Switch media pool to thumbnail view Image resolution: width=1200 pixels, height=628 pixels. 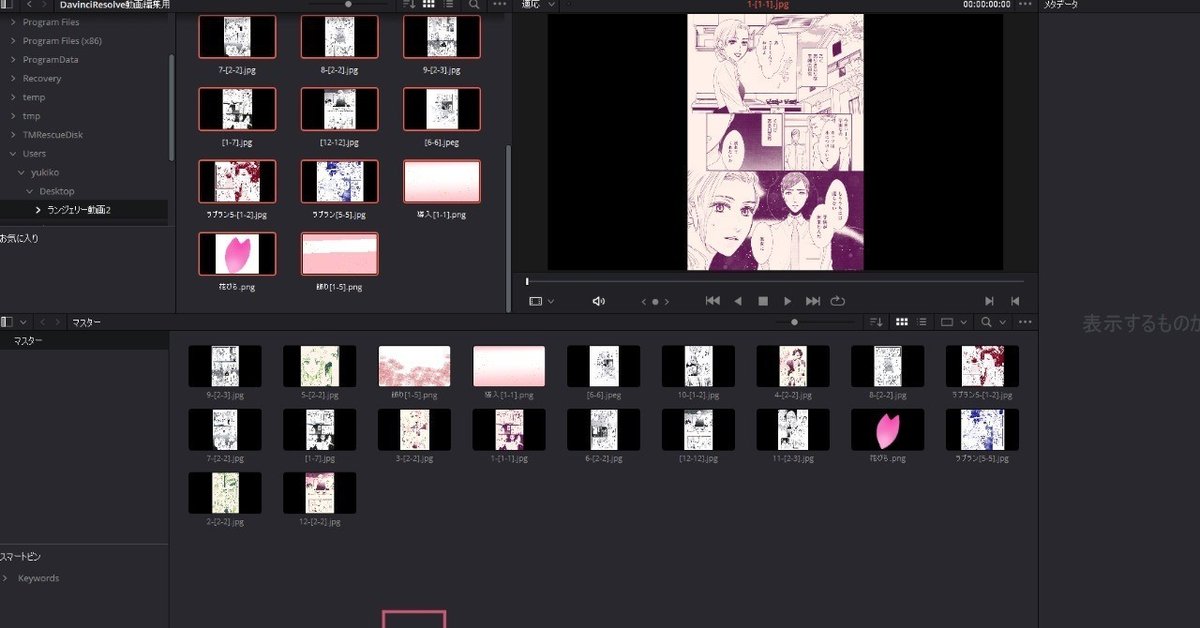[902, 322]
